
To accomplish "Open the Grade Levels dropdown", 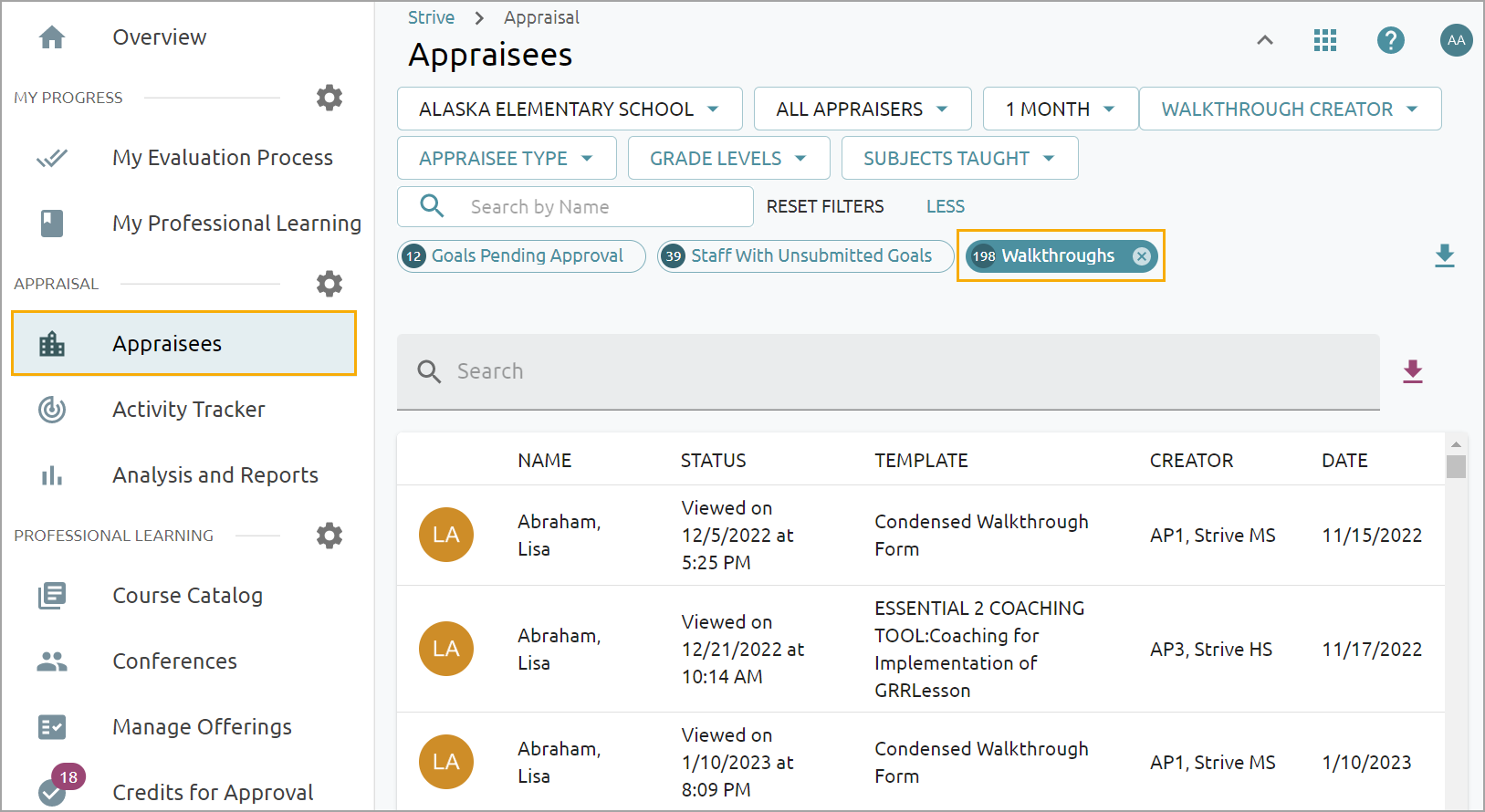I will coord(728,158).
